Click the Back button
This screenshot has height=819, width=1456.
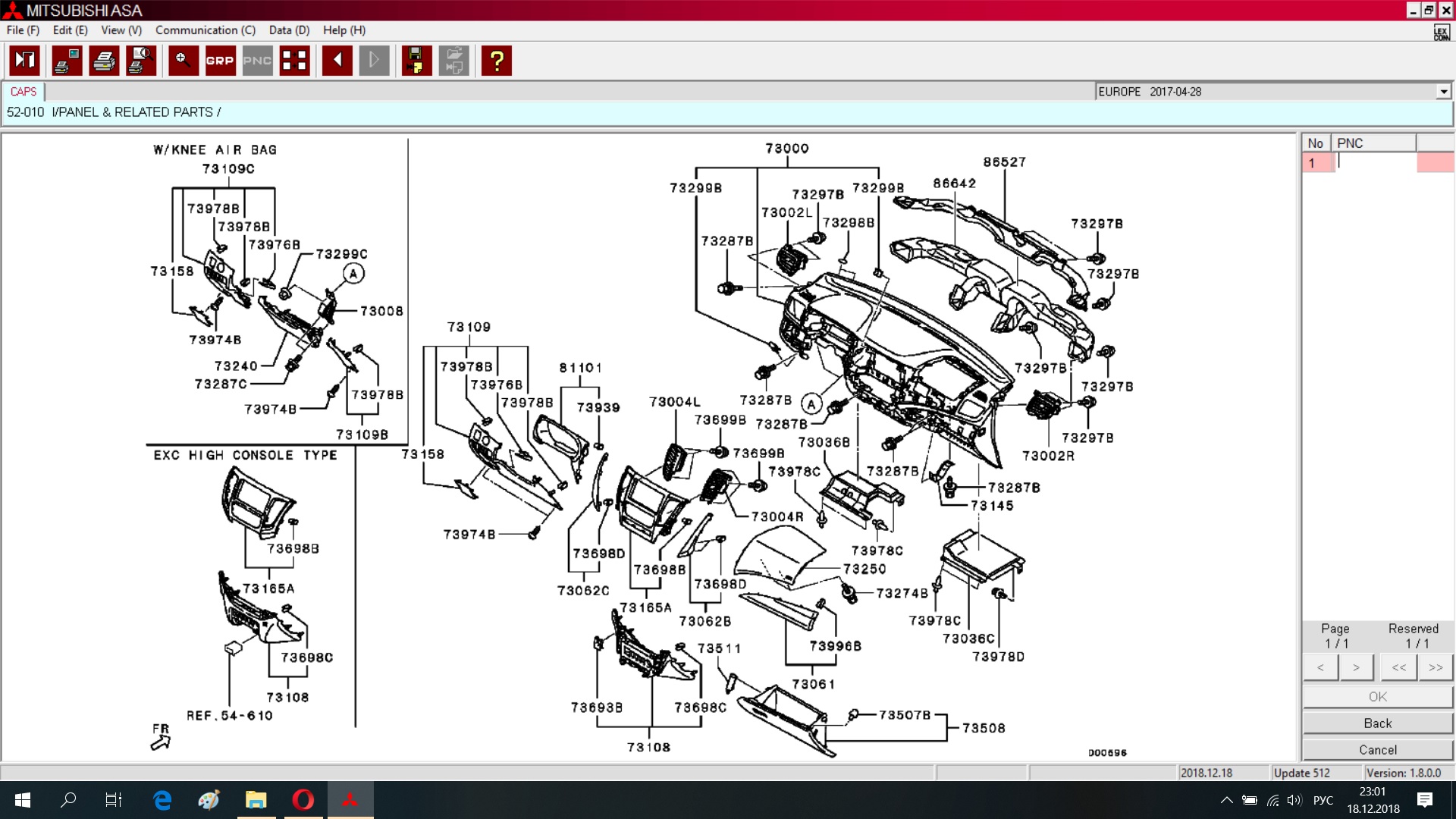tap(1377, 723)
